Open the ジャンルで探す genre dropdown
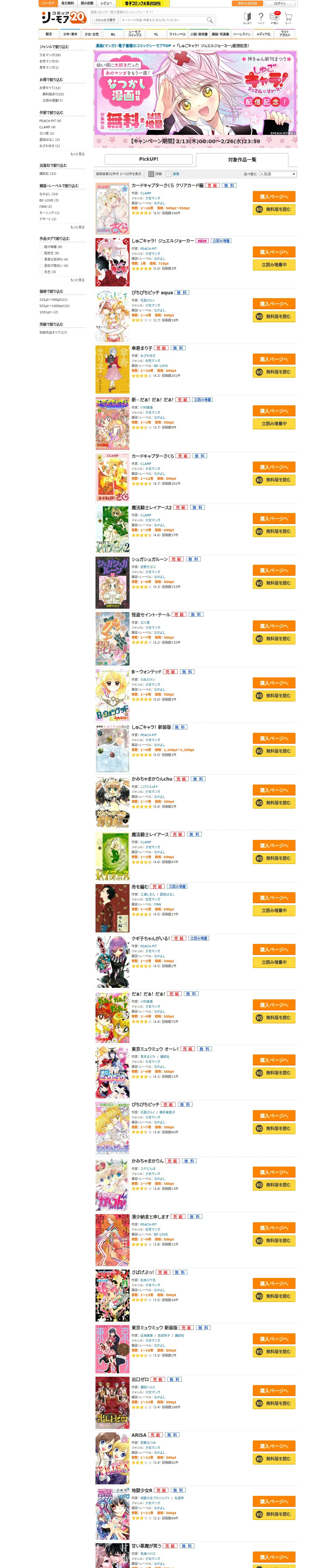 tap(105, 20)
